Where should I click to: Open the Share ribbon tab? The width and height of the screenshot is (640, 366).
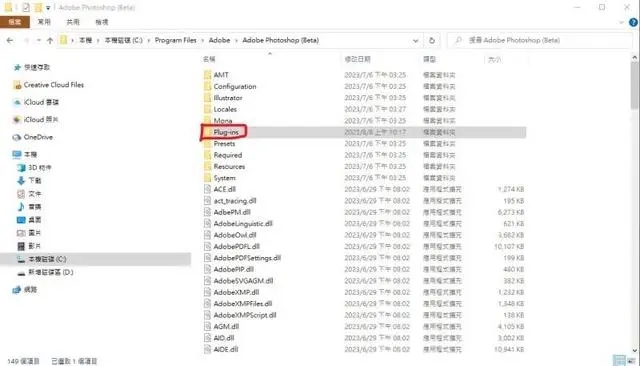73,22
